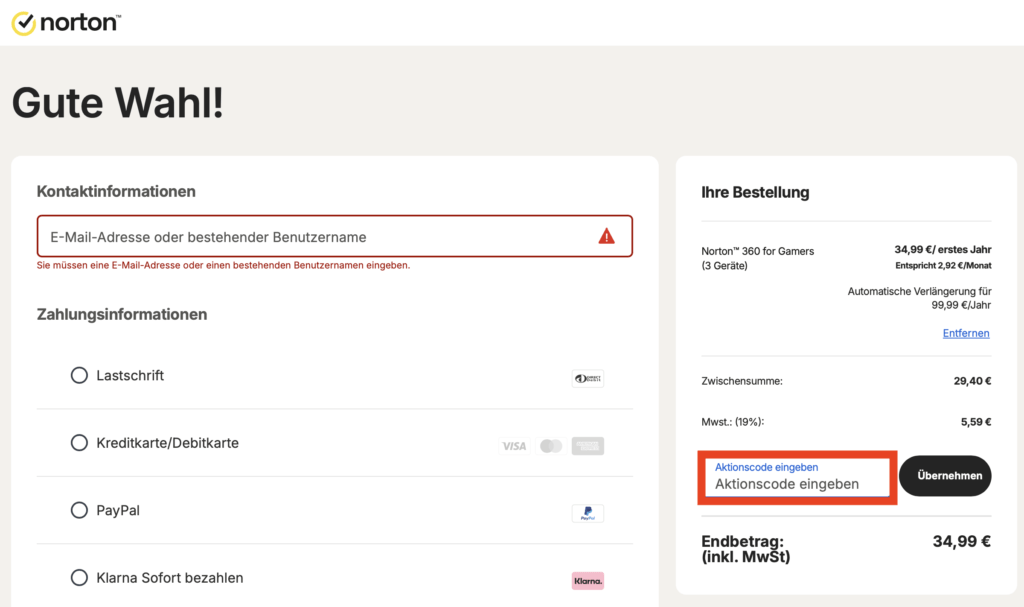Click the Kontaktinformationen heading
1024x607 pixels.
[x=116, y=191]
